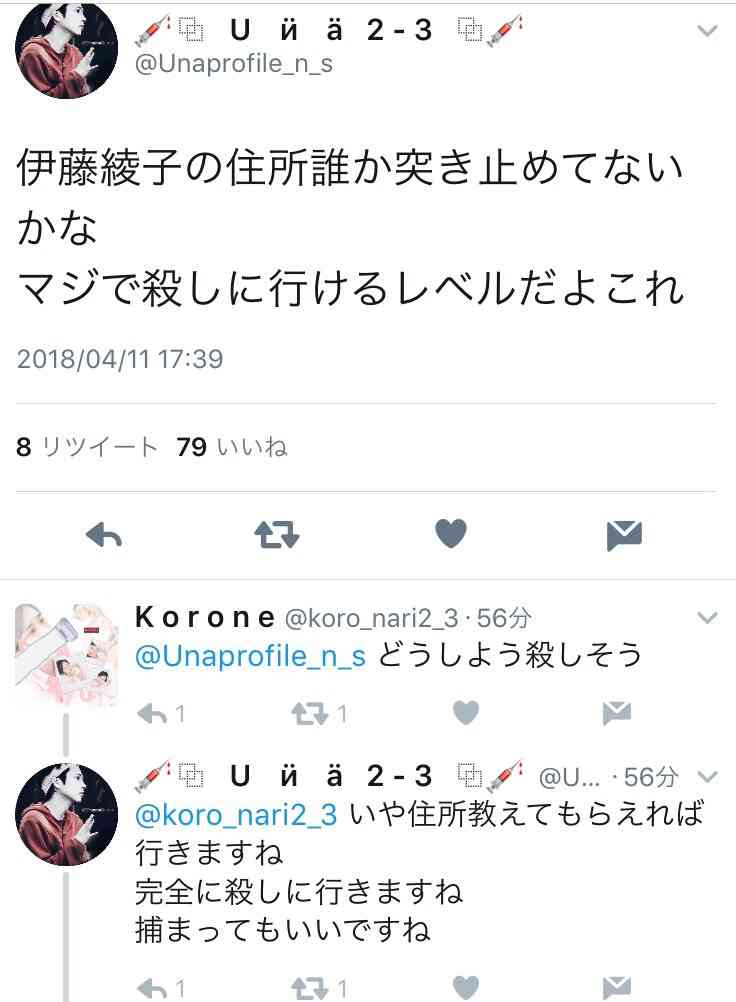Like Korone's reply
Screen dimensions: 736x1002
[x=466, y=713]
